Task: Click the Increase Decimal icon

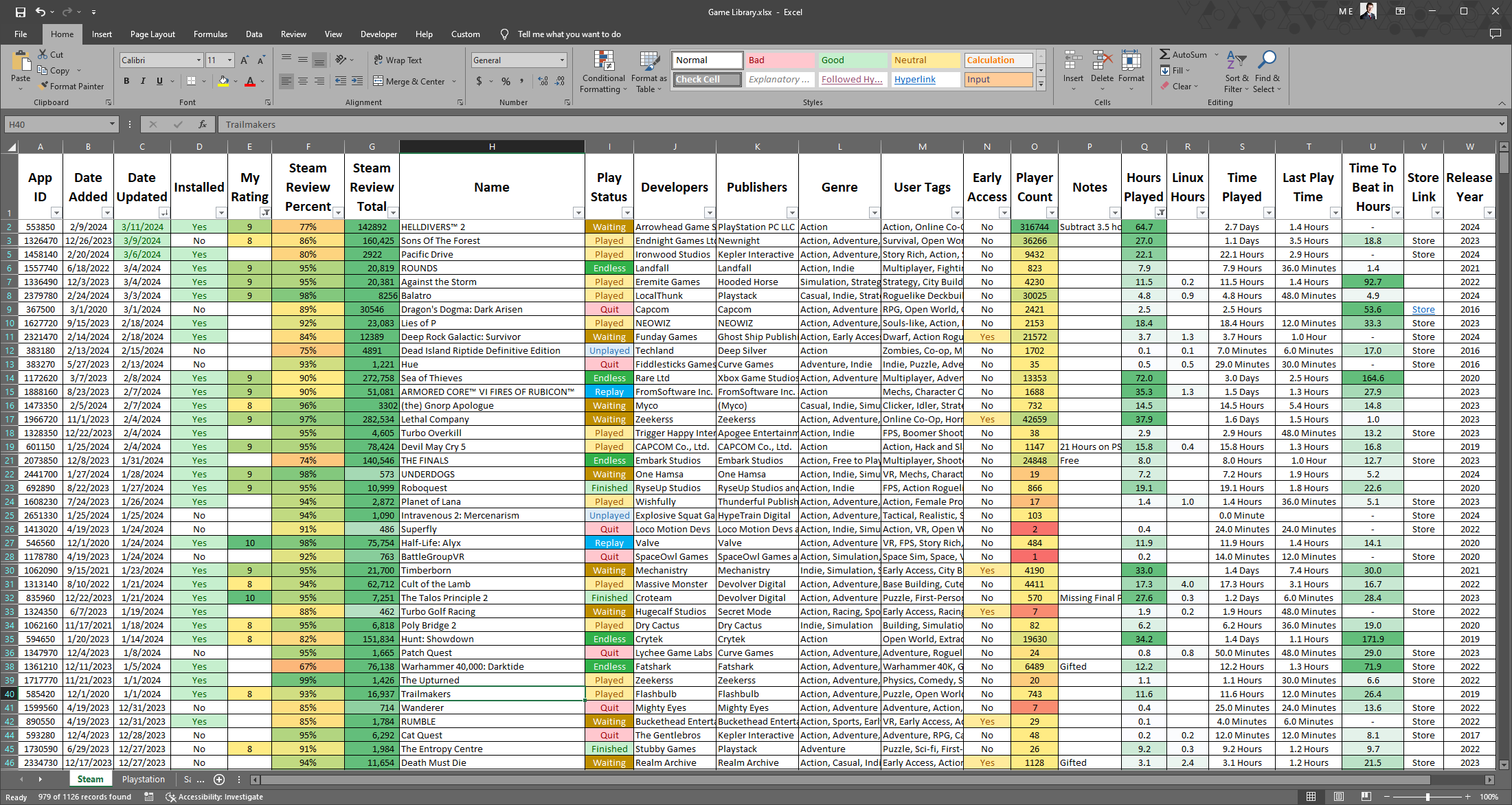Action: [543, 81]
